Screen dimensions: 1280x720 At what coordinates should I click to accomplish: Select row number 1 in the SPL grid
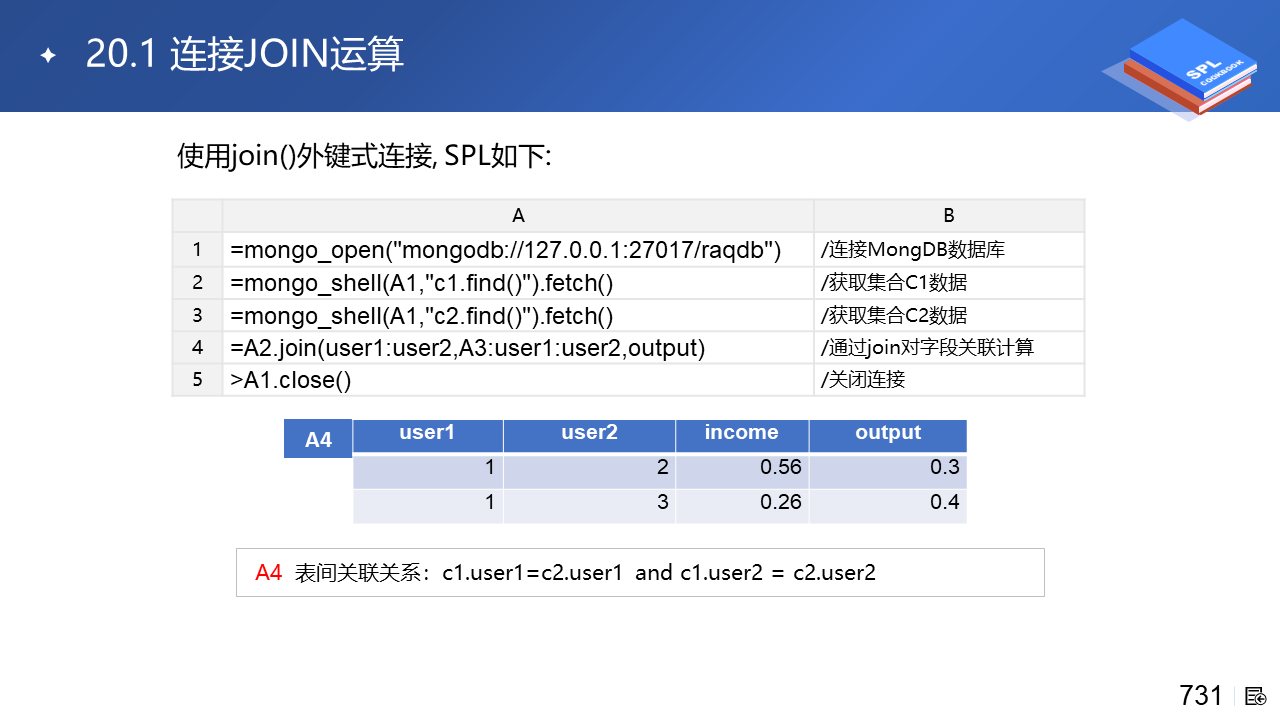197,250
